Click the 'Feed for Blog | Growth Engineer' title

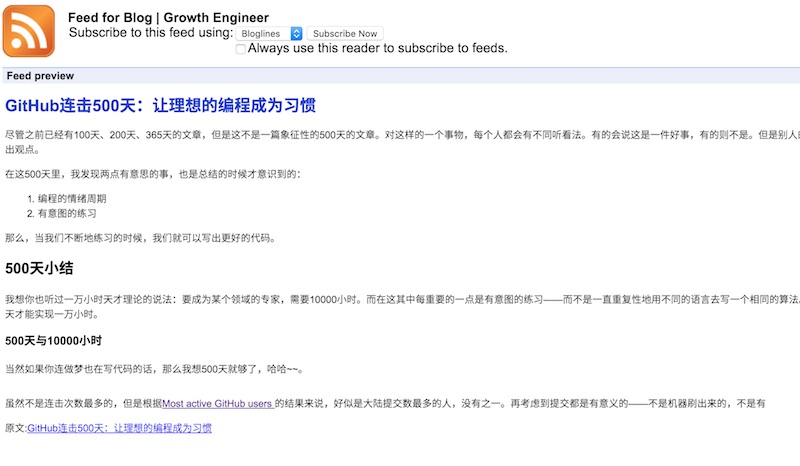(168, 18)
